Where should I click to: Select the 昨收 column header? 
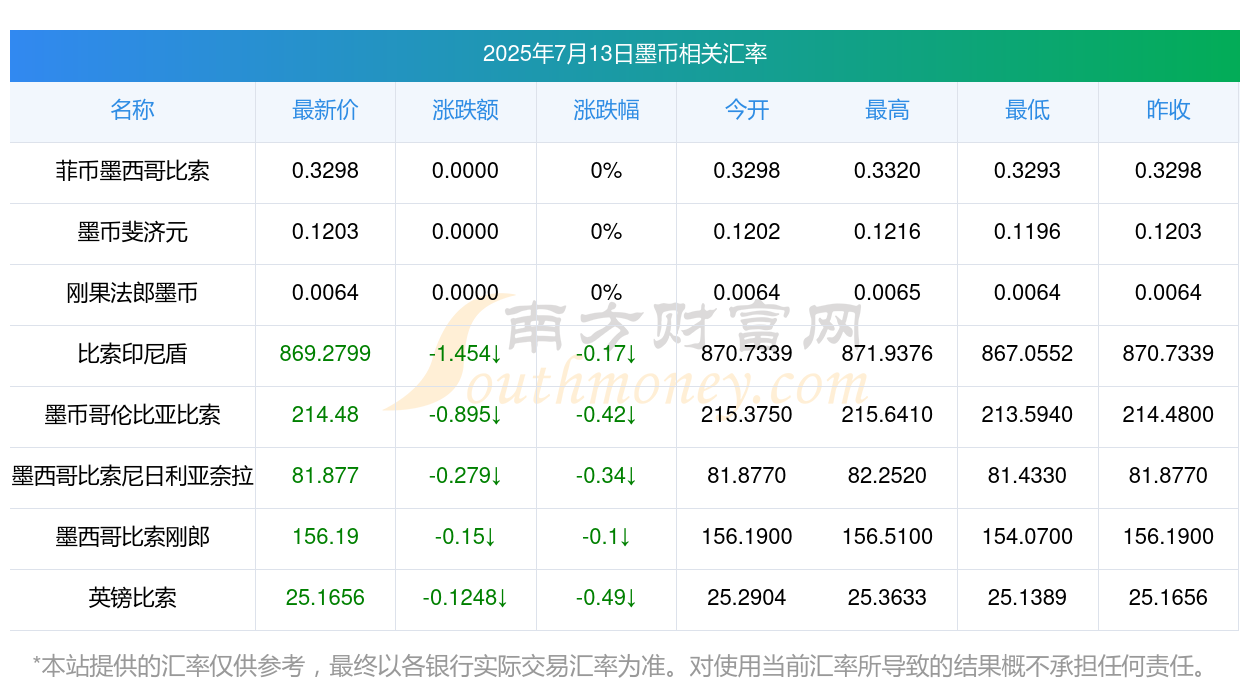[x=1168, y=110]
